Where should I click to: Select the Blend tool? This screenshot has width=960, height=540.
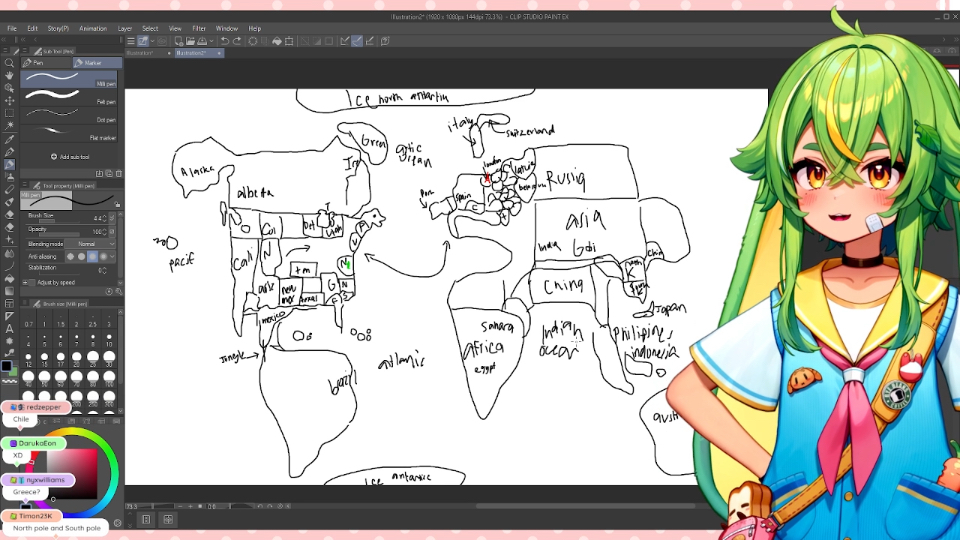[9, 253]
